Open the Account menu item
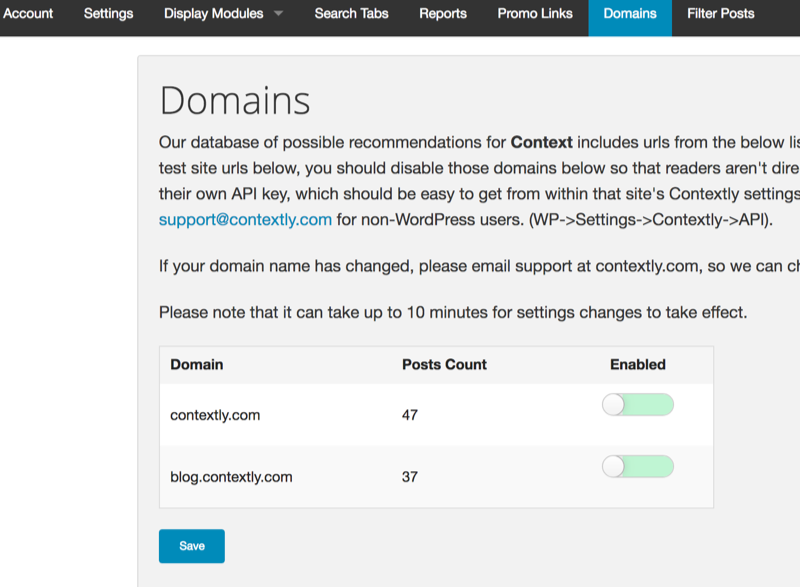The width and height of the screenshot is (800, 587). 28,14
